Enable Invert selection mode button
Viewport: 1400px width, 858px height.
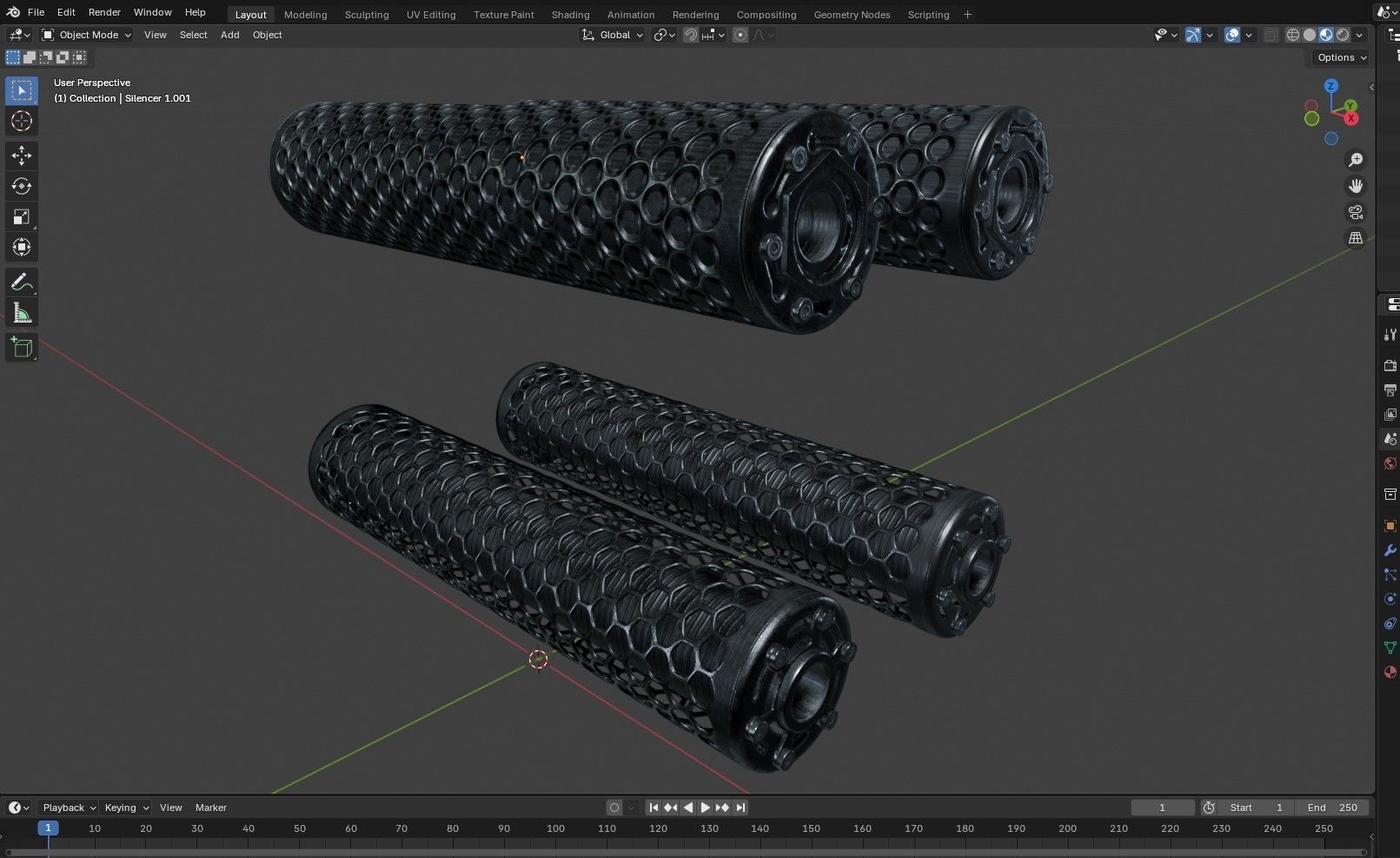click(x=63, y=57)
